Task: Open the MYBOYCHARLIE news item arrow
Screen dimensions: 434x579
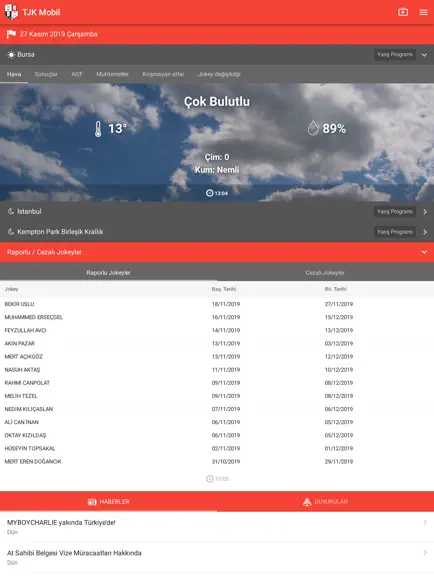Action: coord(425,522)
